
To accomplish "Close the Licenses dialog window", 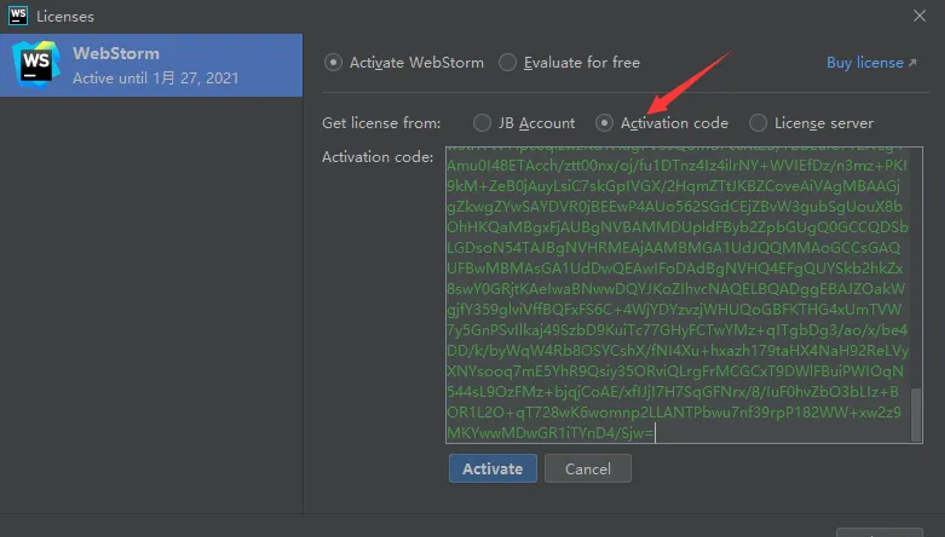I will tap(919, 15).
